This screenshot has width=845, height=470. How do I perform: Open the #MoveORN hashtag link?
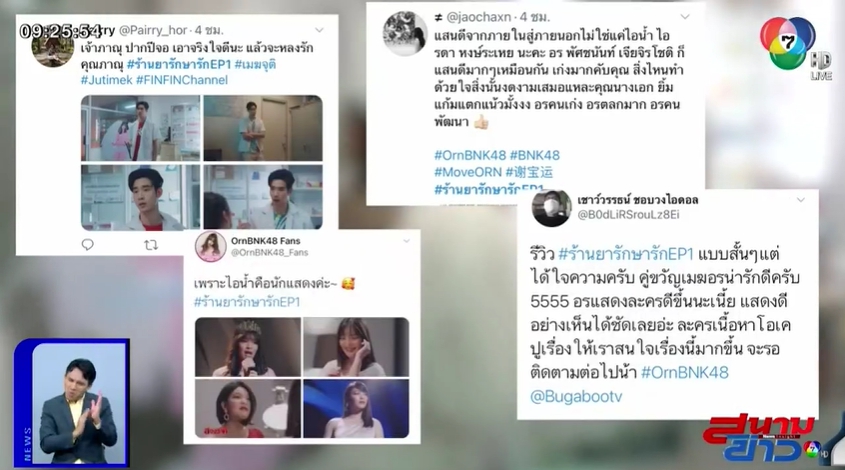(468, 172)
